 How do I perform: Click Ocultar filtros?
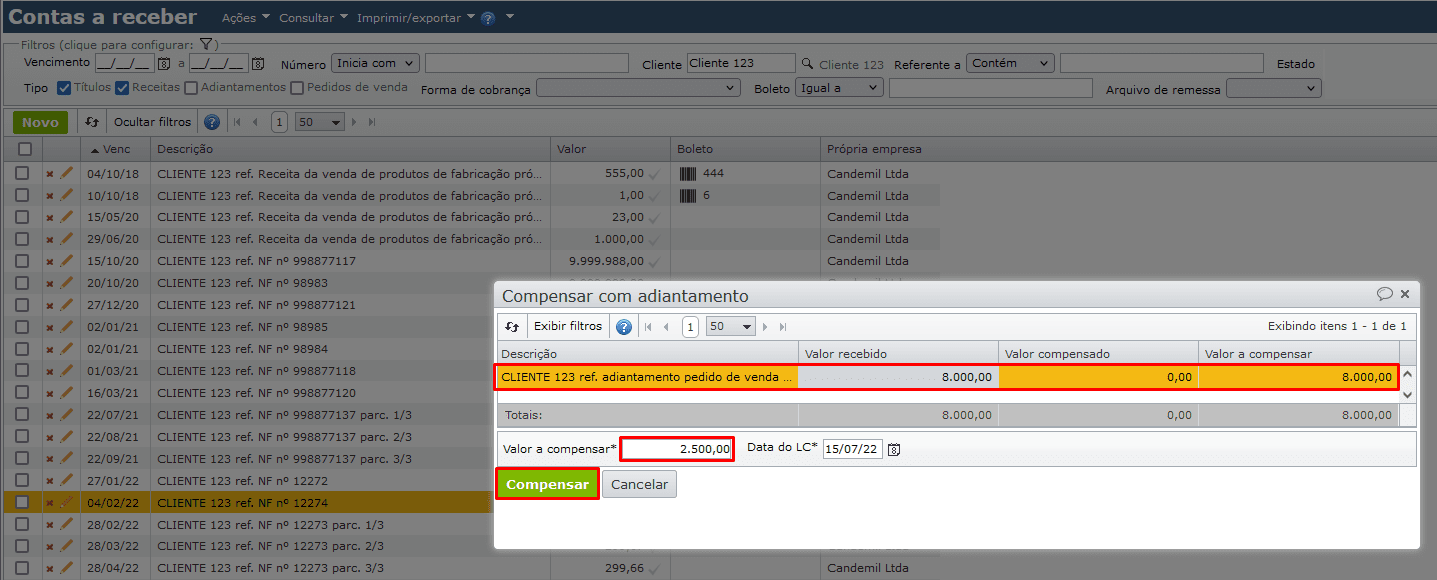(152, 122)
